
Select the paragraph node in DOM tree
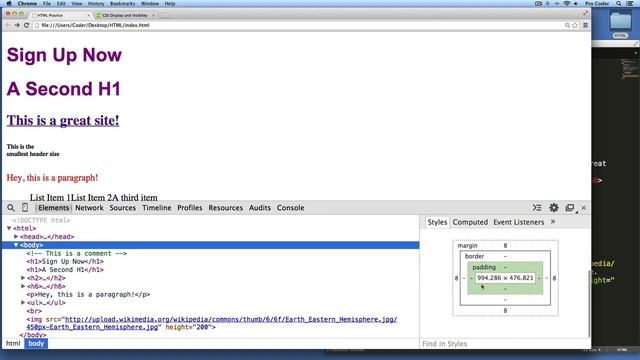[x=88, y=294]
